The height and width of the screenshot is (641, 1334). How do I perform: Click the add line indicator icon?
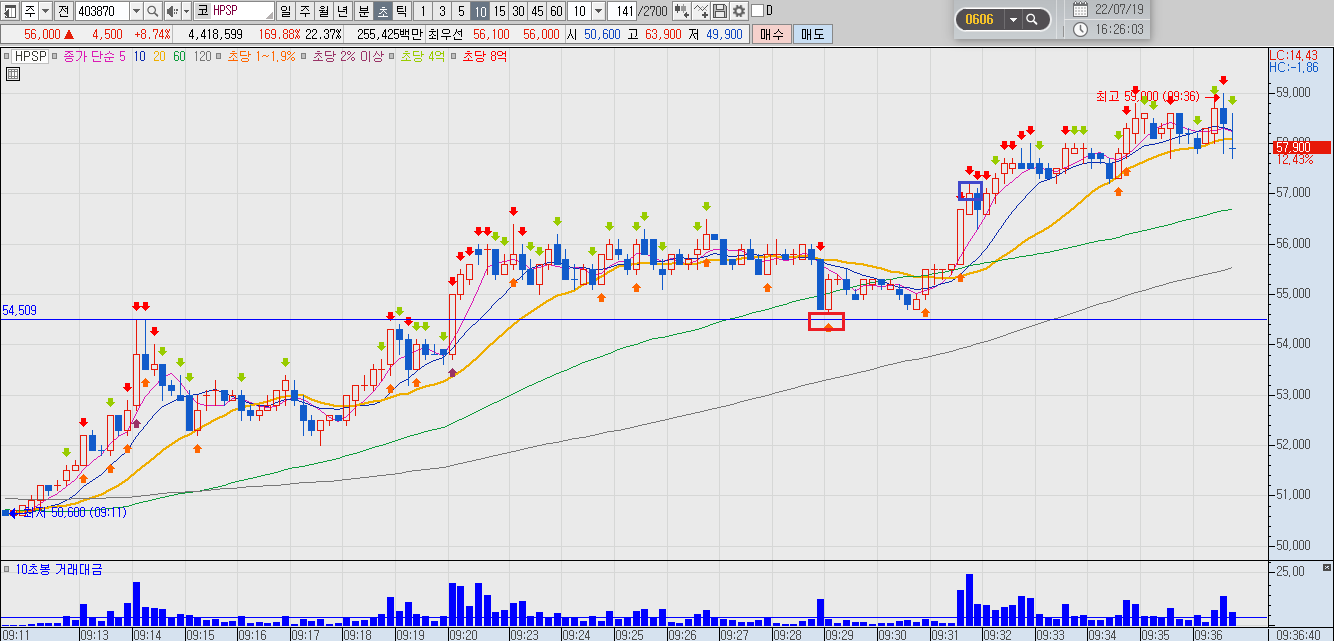[x=700, y=11]
